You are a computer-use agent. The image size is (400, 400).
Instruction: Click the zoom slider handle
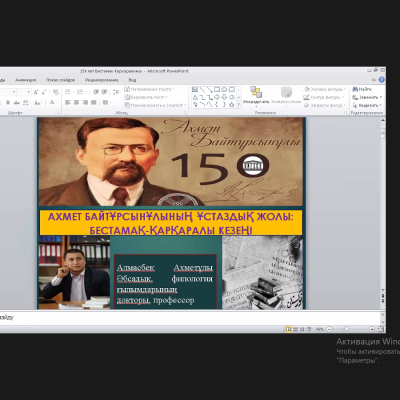[347, 329]
